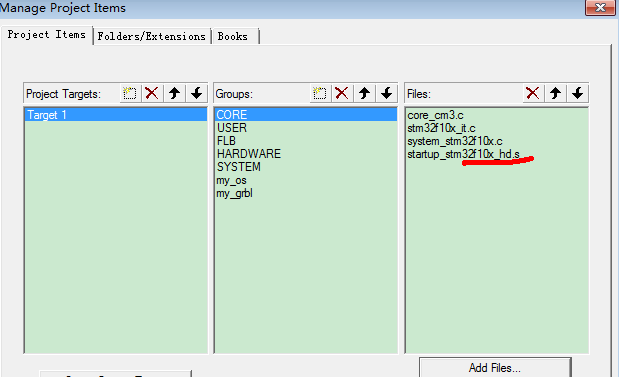Delete the selected group
The width and height of the screenshot is (619, 377).
341,94
